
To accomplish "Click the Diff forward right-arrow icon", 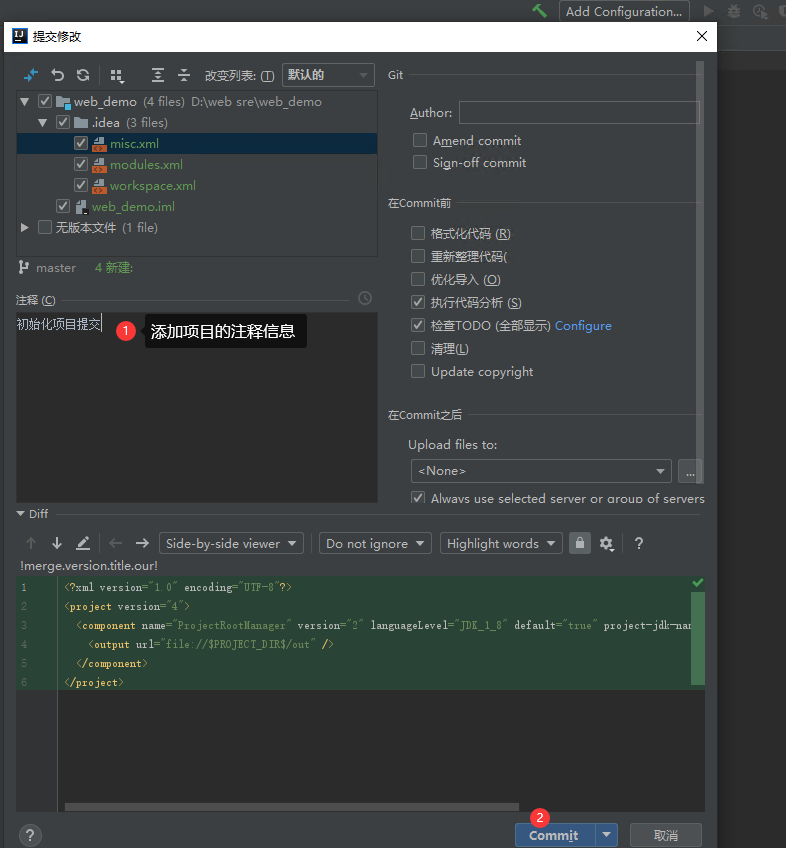I will tap(142, 543).
